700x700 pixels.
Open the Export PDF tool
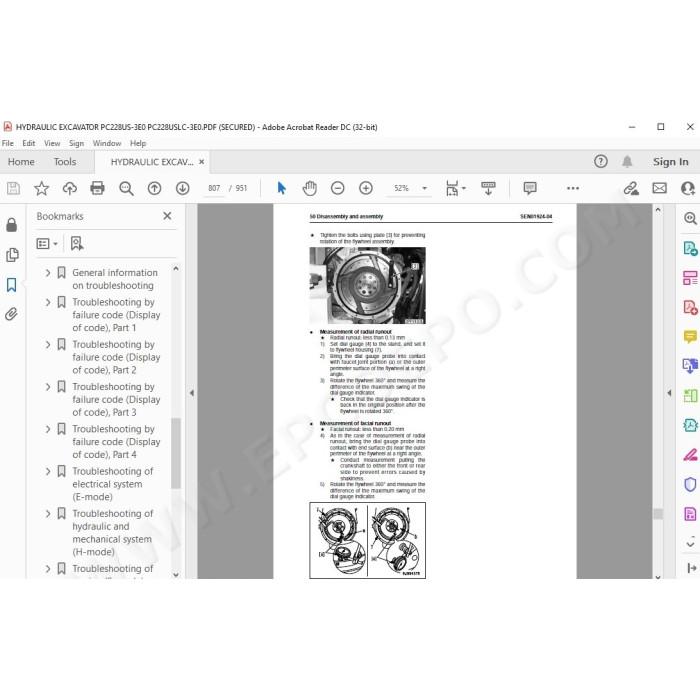tap(690, 248)
